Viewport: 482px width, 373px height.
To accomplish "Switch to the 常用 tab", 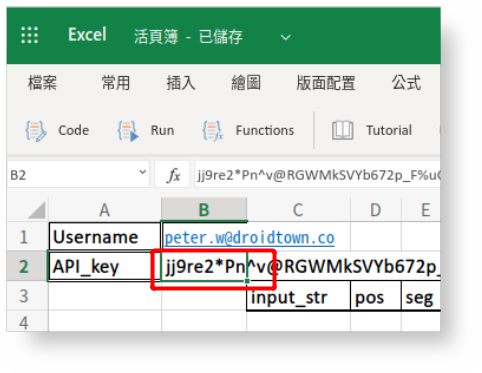I will click(116, 83).
